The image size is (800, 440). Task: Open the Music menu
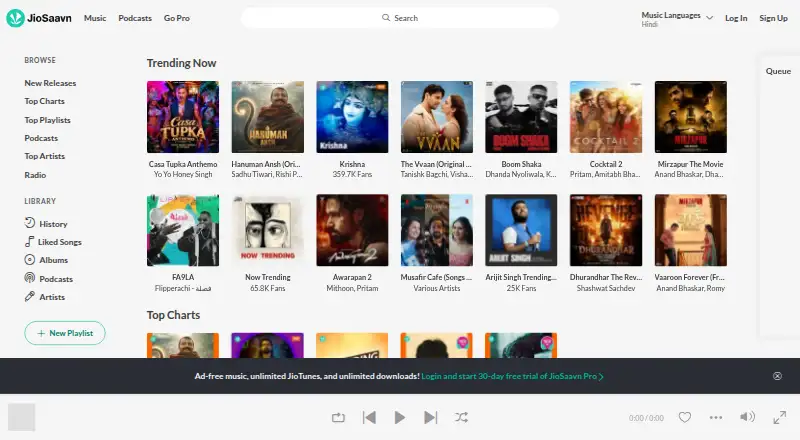click(95, 18)
